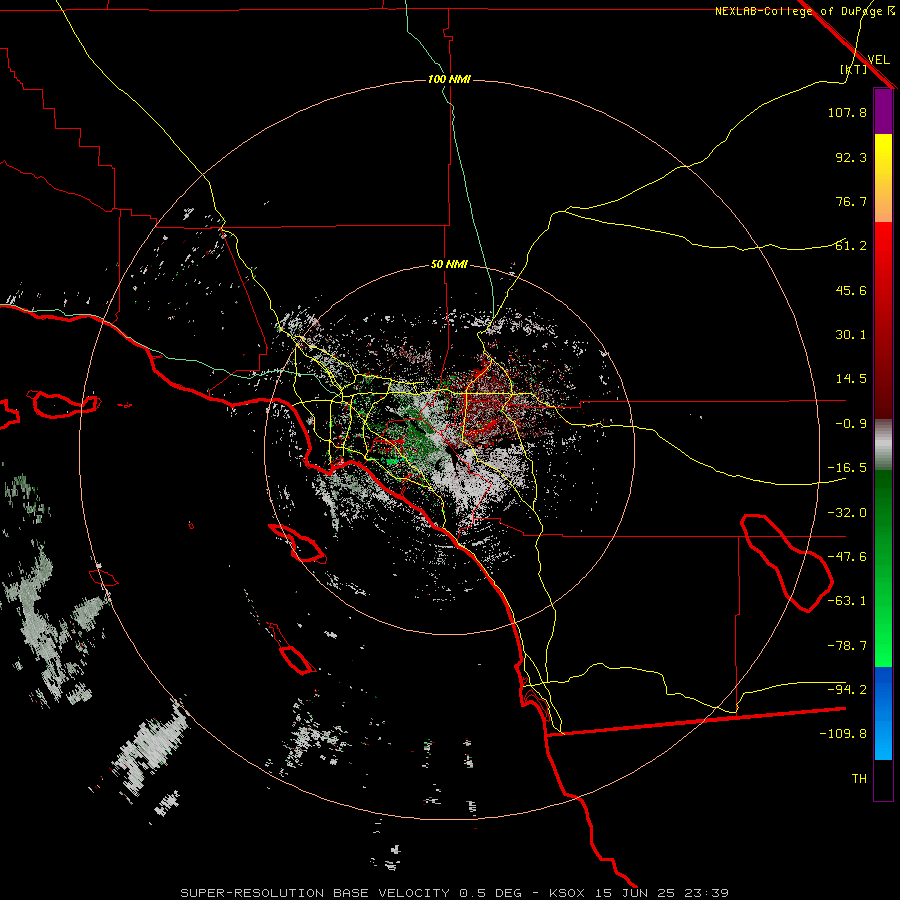The width and height of the screenshot is (900, 900).
Task: Select the -78.7 velocity scale value
Action: pos(847,646)
